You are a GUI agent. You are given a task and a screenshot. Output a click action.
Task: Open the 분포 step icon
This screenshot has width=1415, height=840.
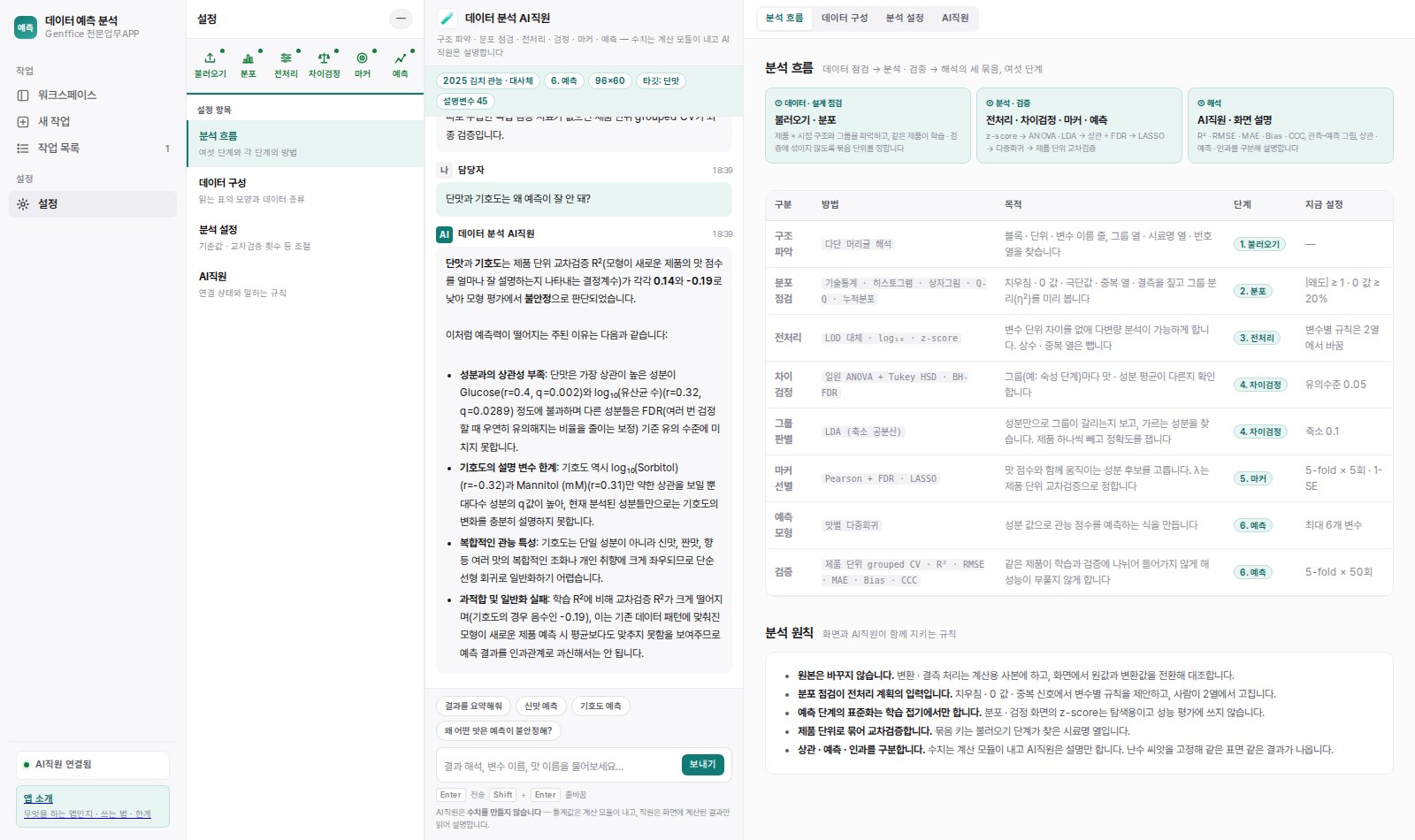[x=249, y=65]
